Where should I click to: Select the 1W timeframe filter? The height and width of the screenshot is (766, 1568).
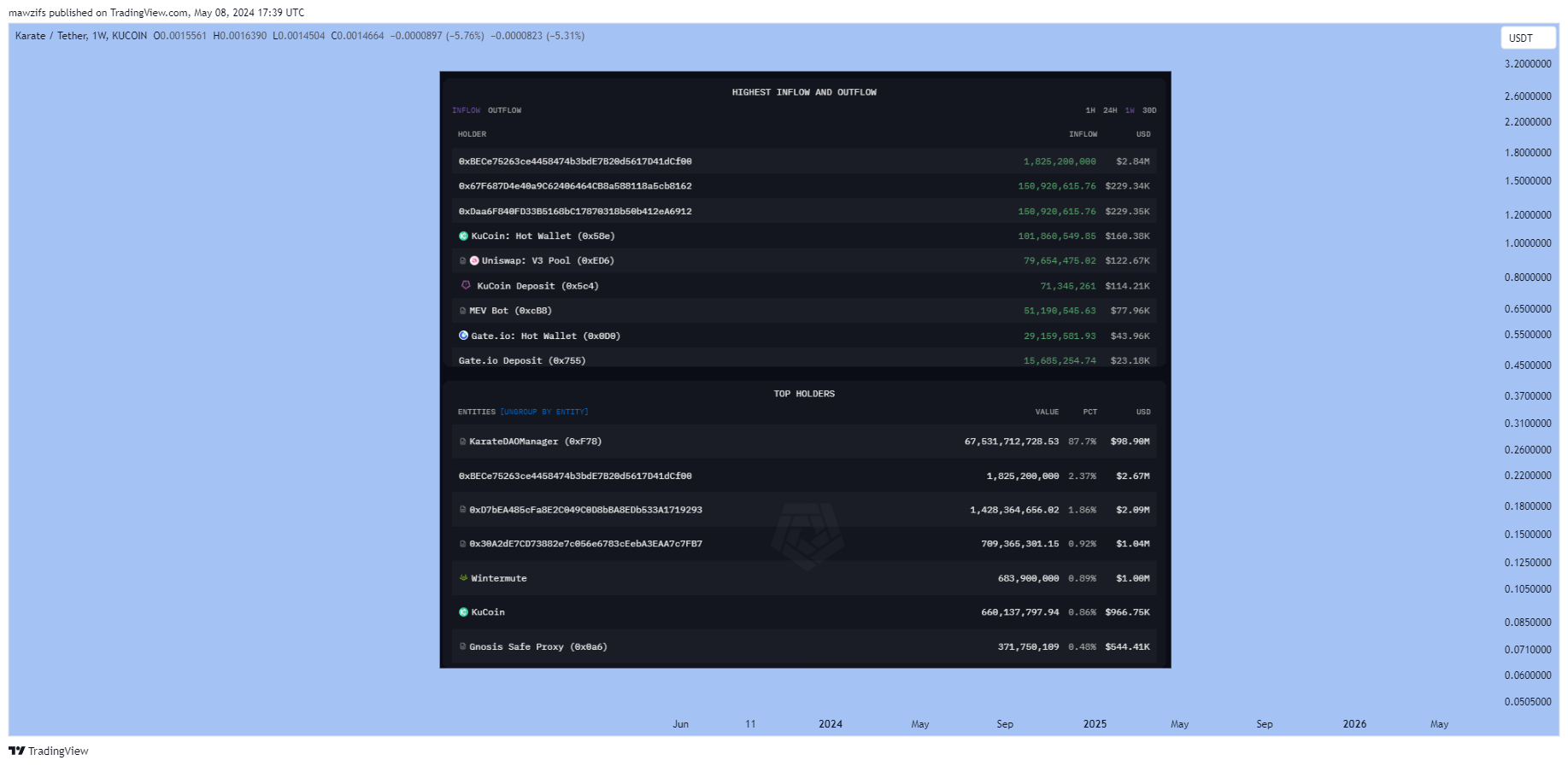1130,110
